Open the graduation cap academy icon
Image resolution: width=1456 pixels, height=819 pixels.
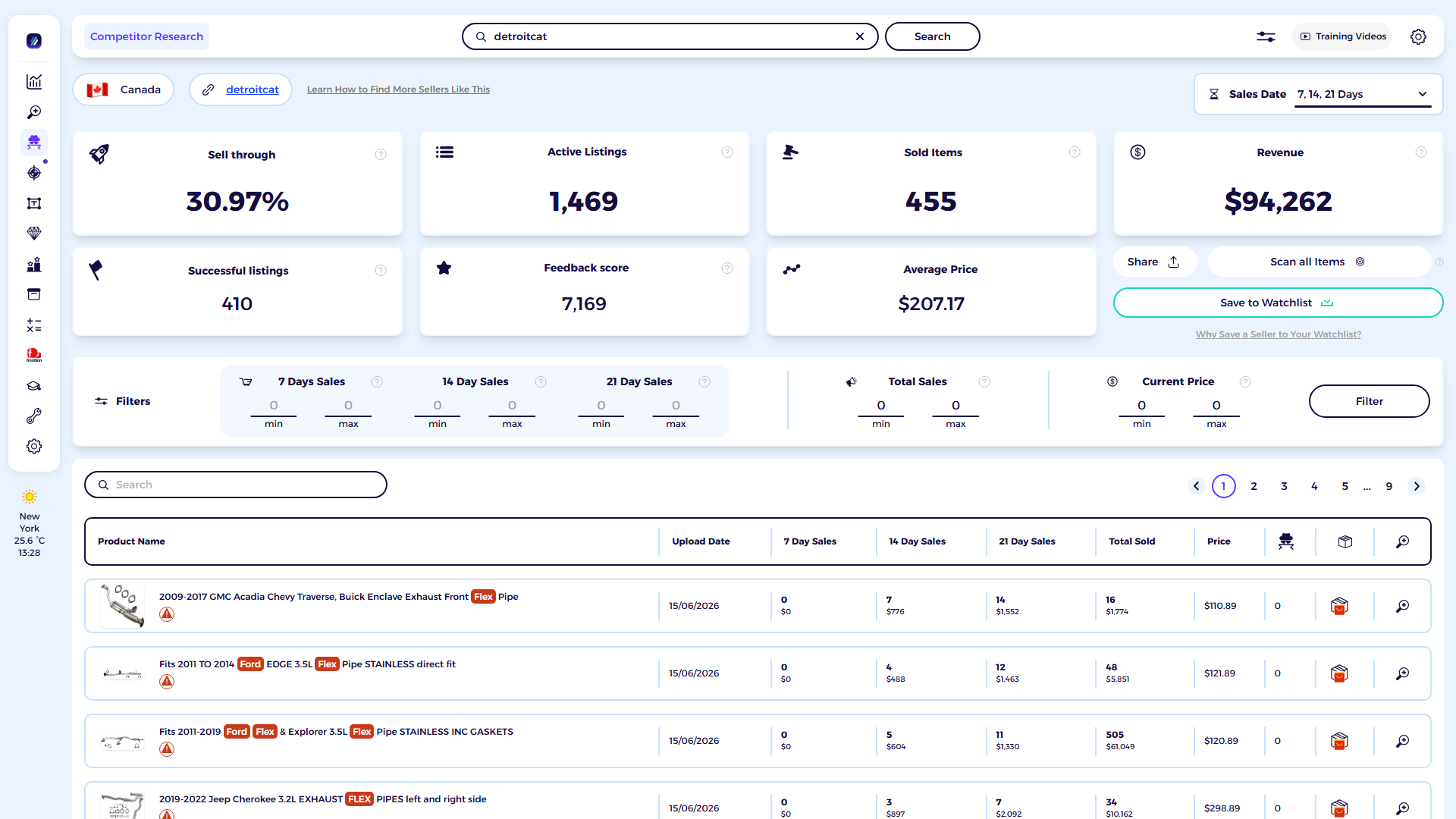pos(34,386)
